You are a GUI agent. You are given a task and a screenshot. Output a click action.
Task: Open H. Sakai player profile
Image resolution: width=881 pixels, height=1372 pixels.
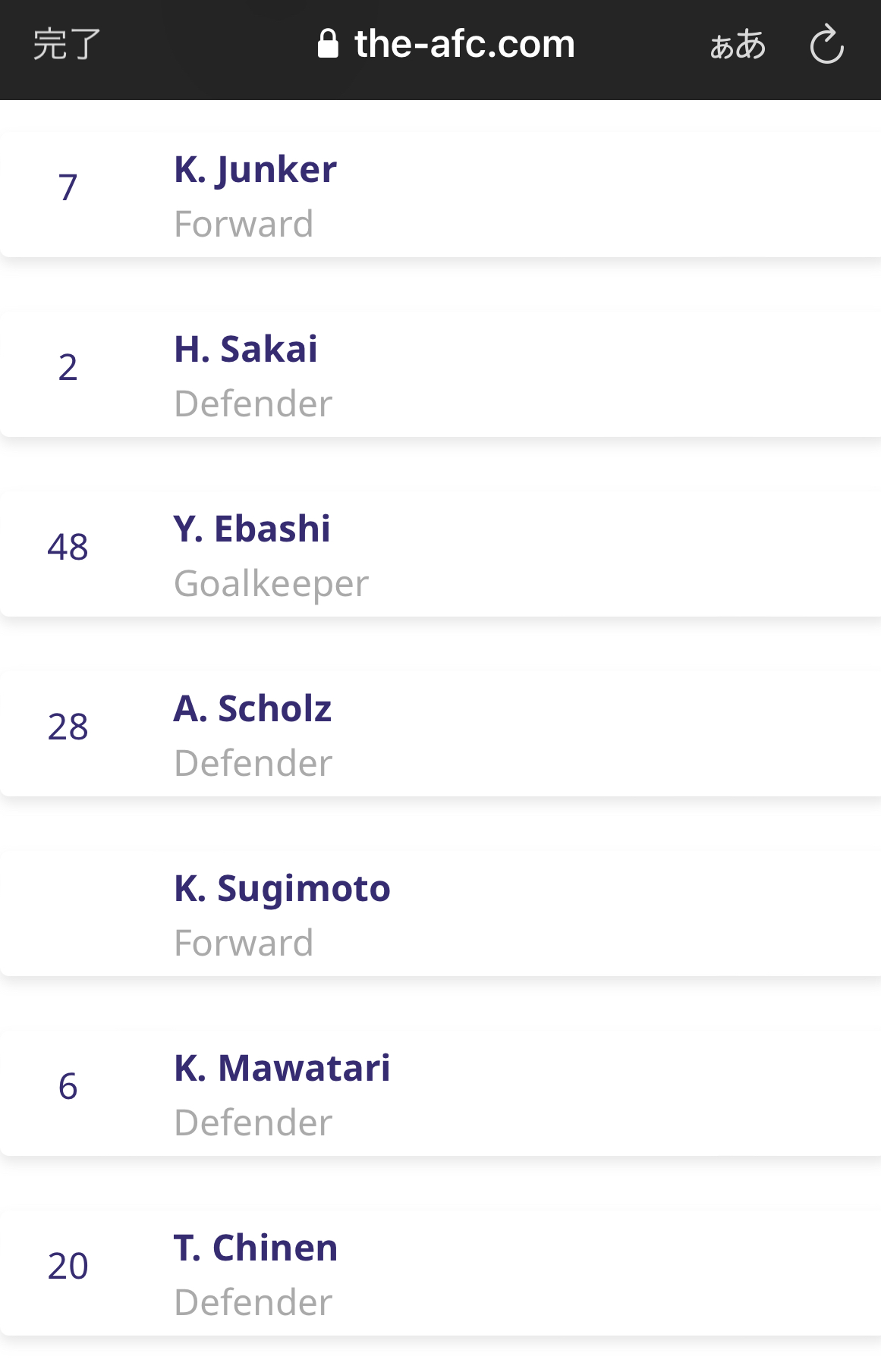(440, 374)
